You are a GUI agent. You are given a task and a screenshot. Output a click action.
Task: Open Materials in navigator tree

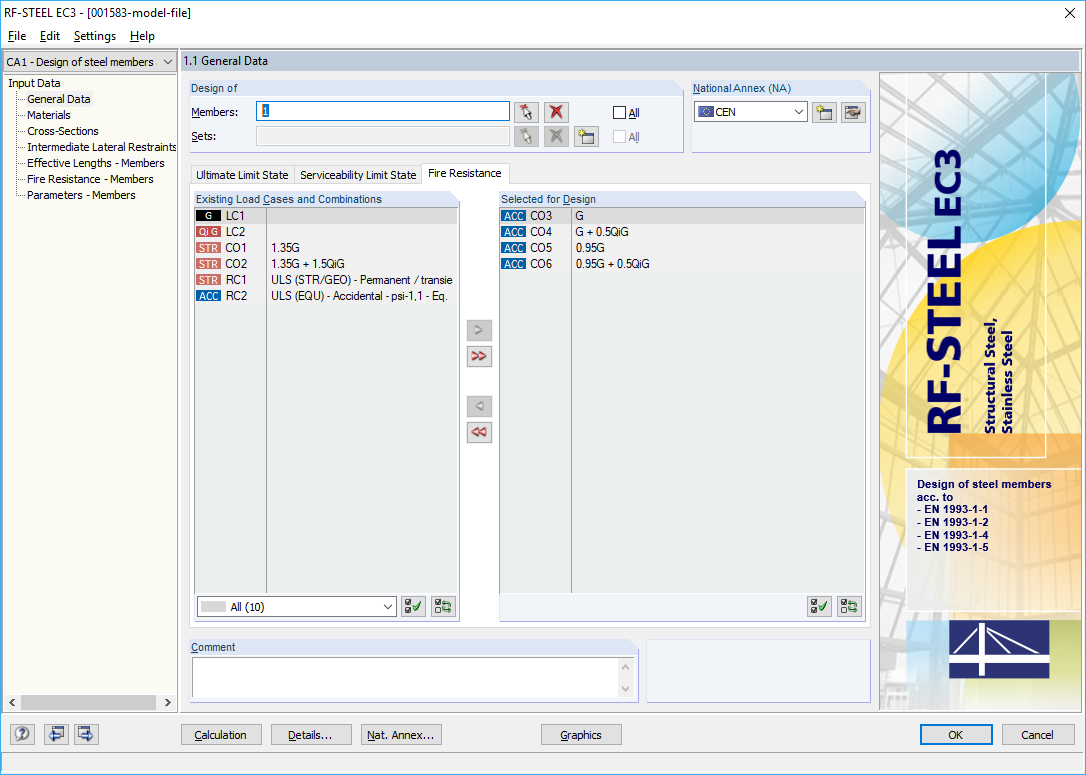[48, 115]
